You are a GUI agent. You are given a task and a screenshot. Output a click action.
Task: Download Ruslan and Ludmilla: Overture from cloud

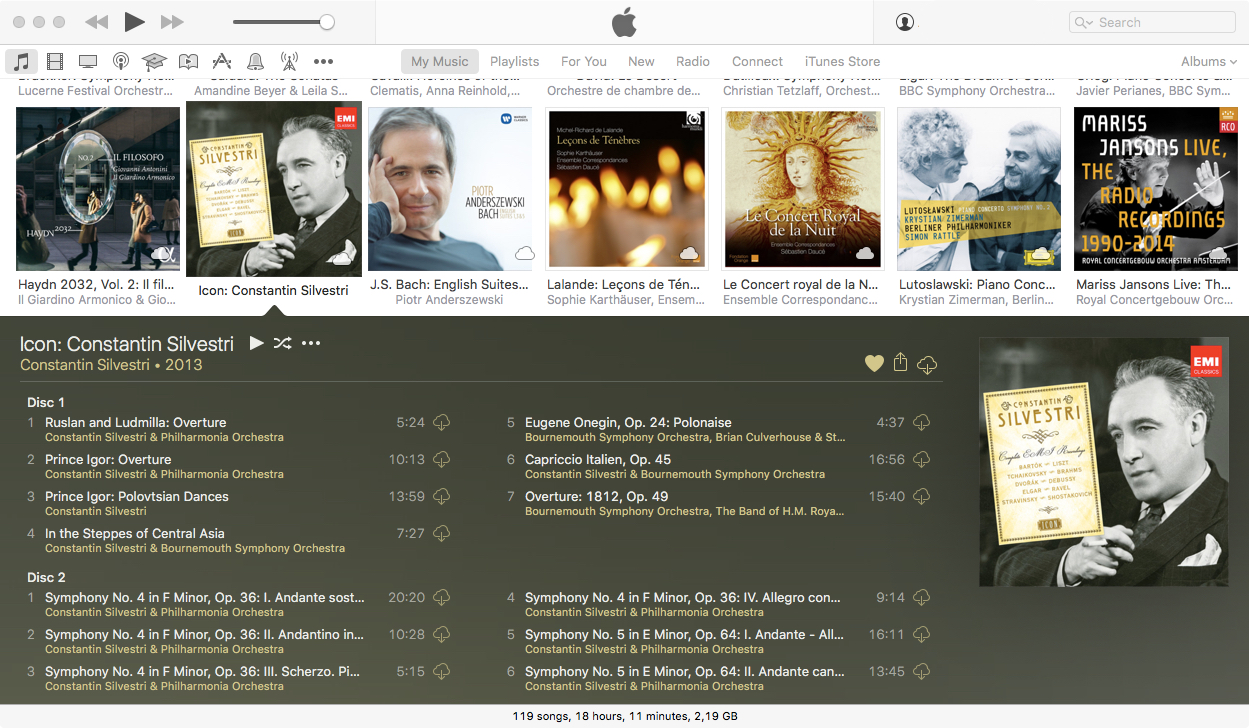441,423
